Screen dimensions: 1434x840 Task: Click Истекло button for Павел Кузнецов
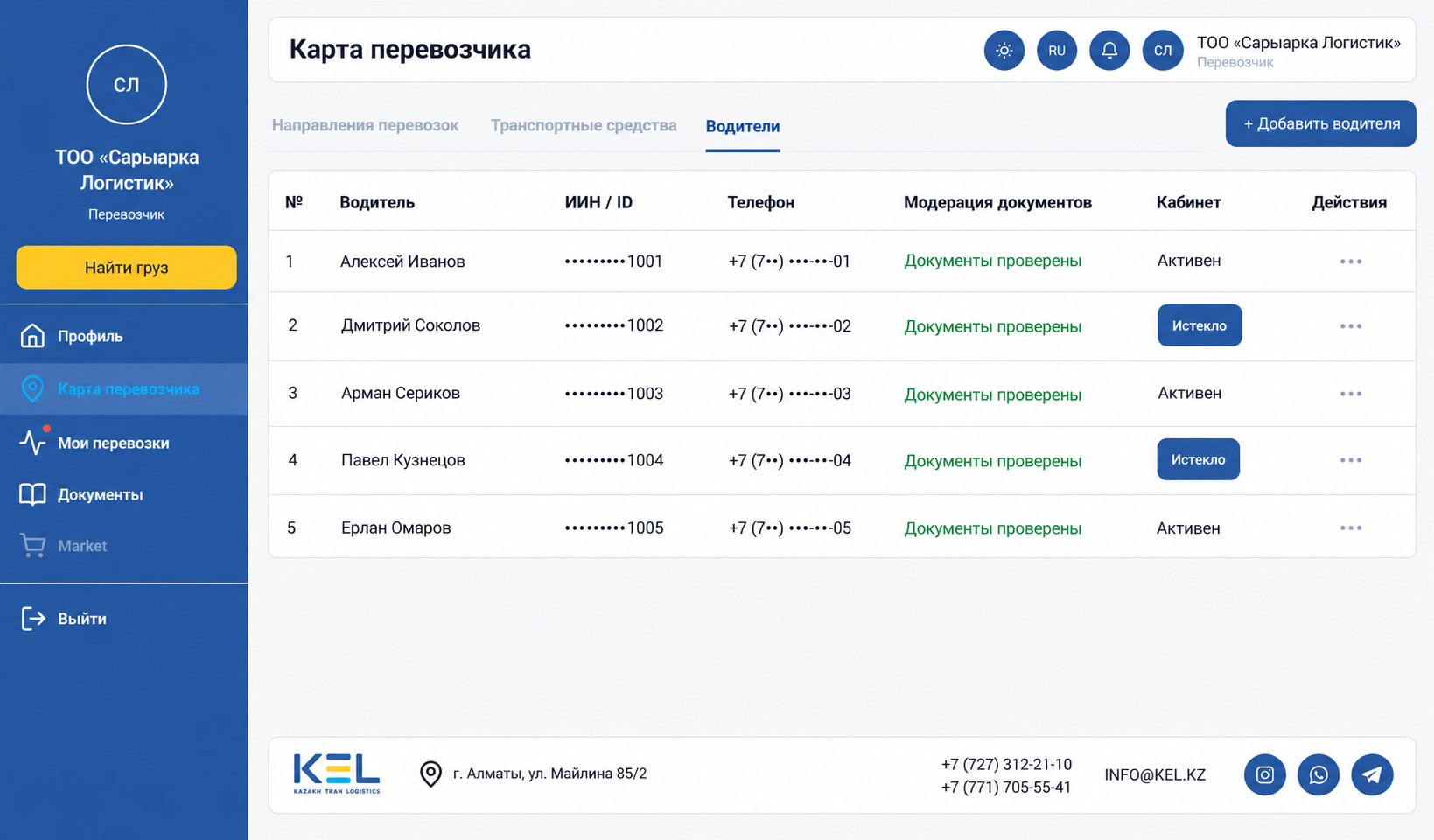[1198, 459]
